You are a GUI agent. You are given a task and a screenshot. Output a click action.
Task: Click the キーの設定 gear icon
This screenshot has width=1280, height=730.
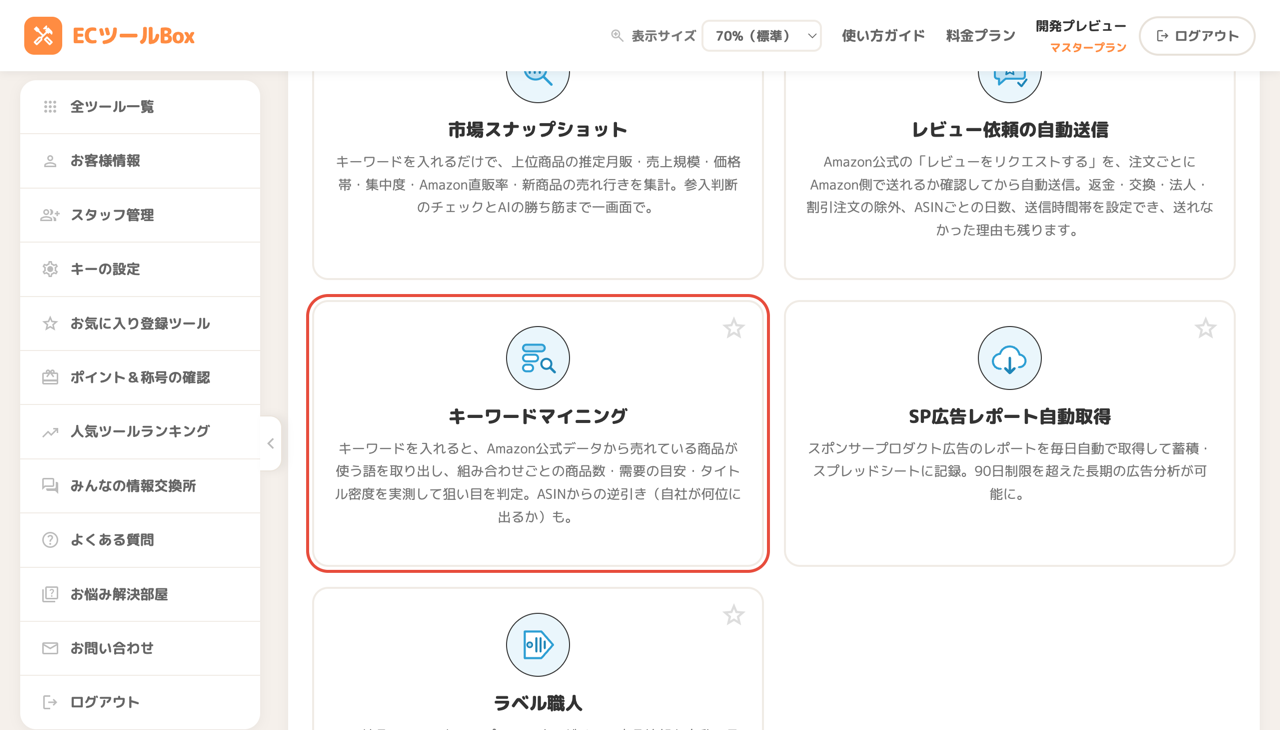click(50, 269)
